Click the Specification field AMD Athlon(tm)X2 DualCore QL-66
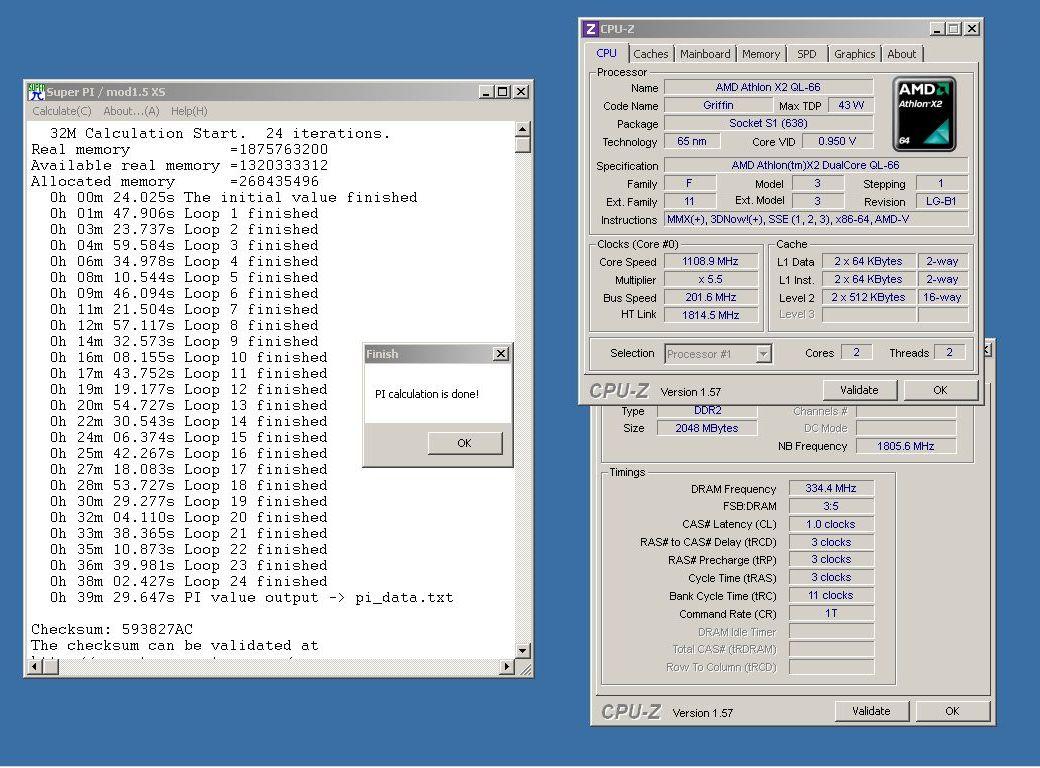Image resolution: width=1040 pixels, height=768 pixels. 816,165
